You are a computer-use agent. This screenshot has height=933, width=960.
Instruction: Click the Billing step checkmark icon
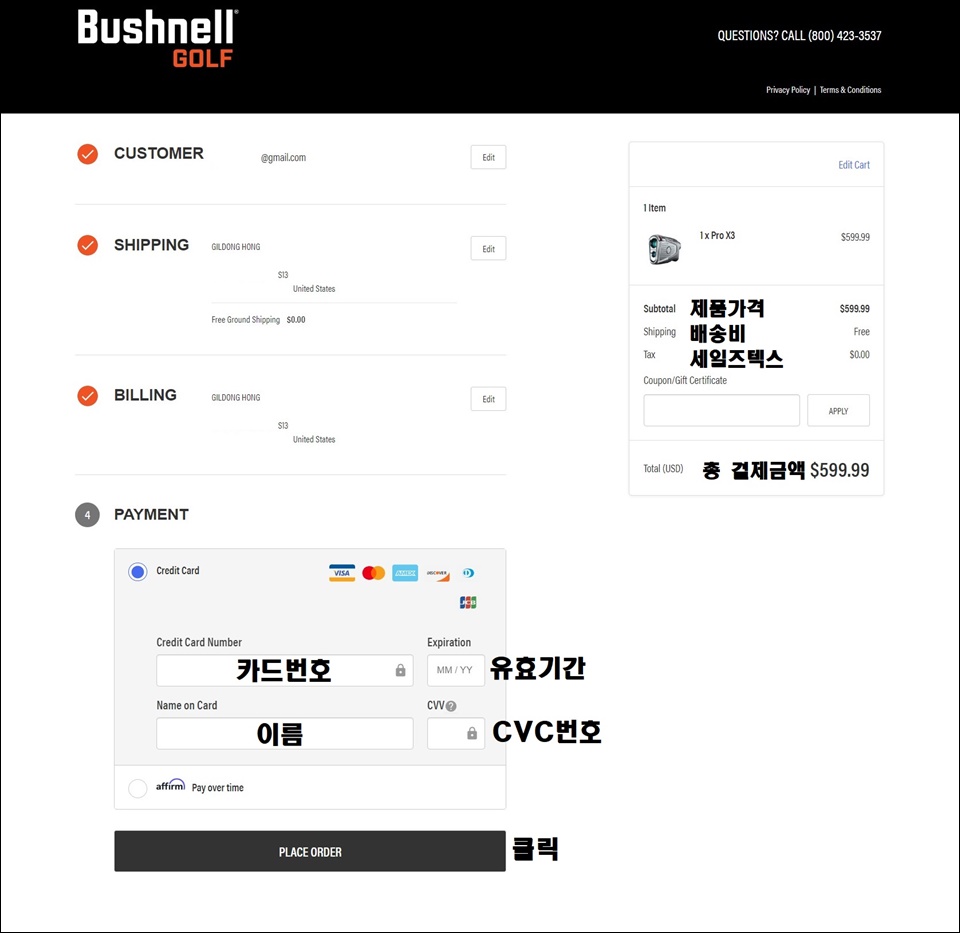point(88,396)
